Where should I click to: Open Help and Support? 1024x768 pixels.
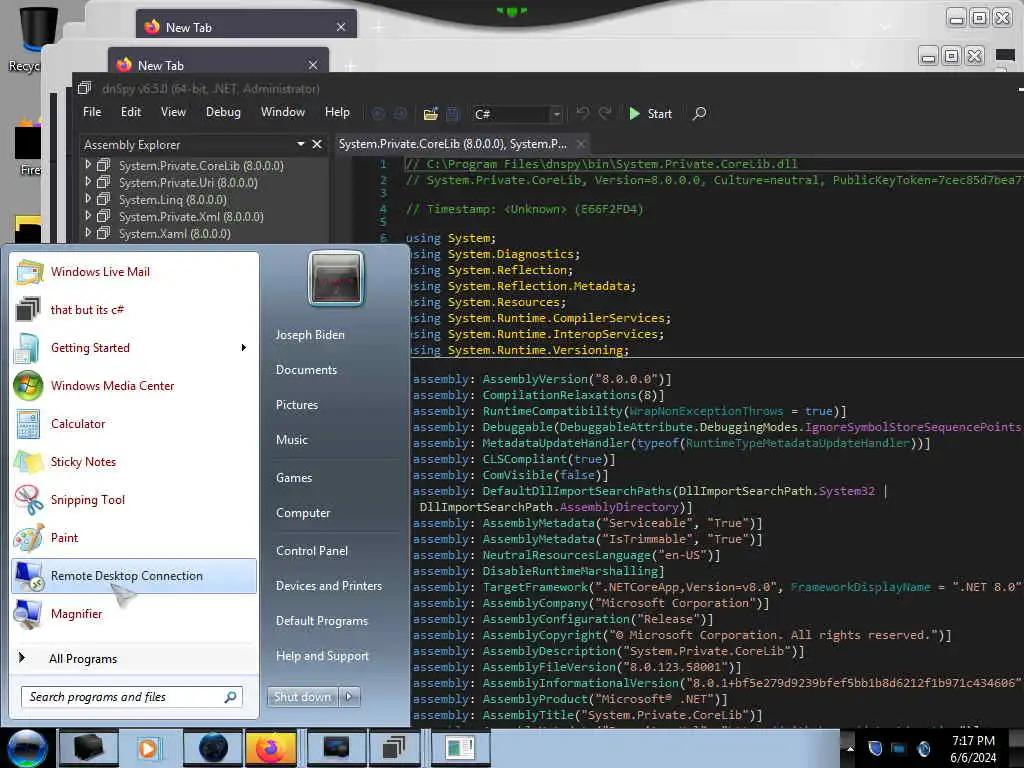pyautogui.click(x=322, y=656)
